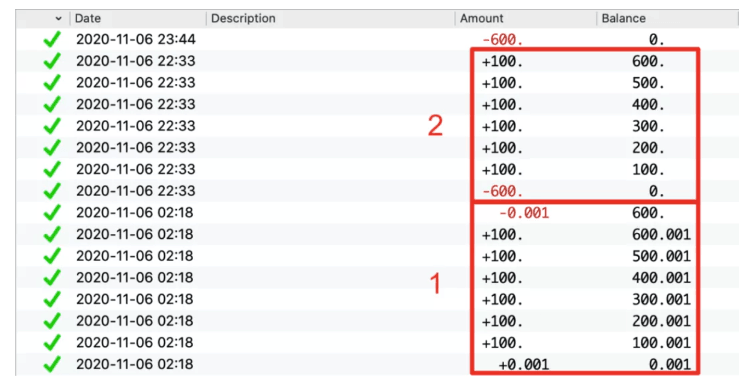Select the checkmark in the row with balance 400.
This screenshot has height=391, width=750.
tap(52, 104)
